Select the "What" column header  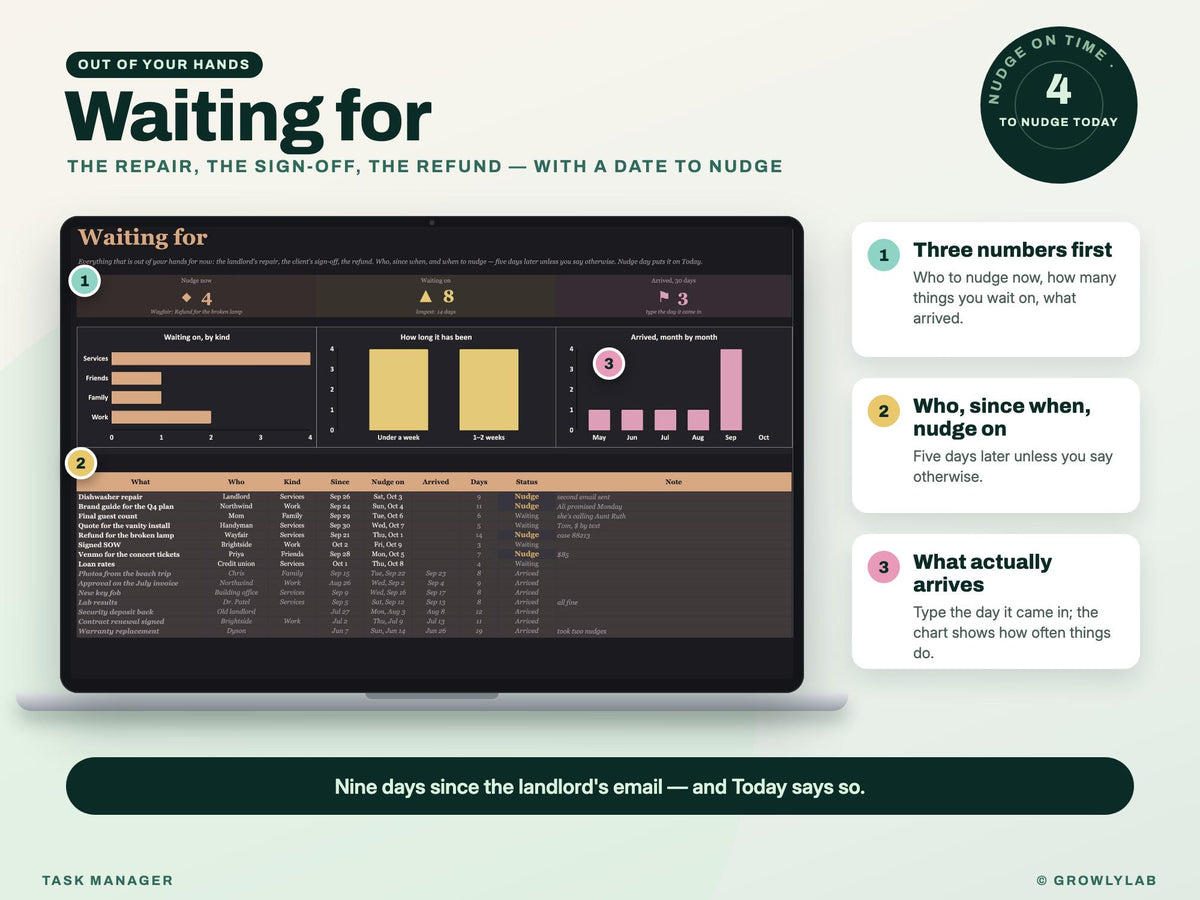[x=141, y=482]
